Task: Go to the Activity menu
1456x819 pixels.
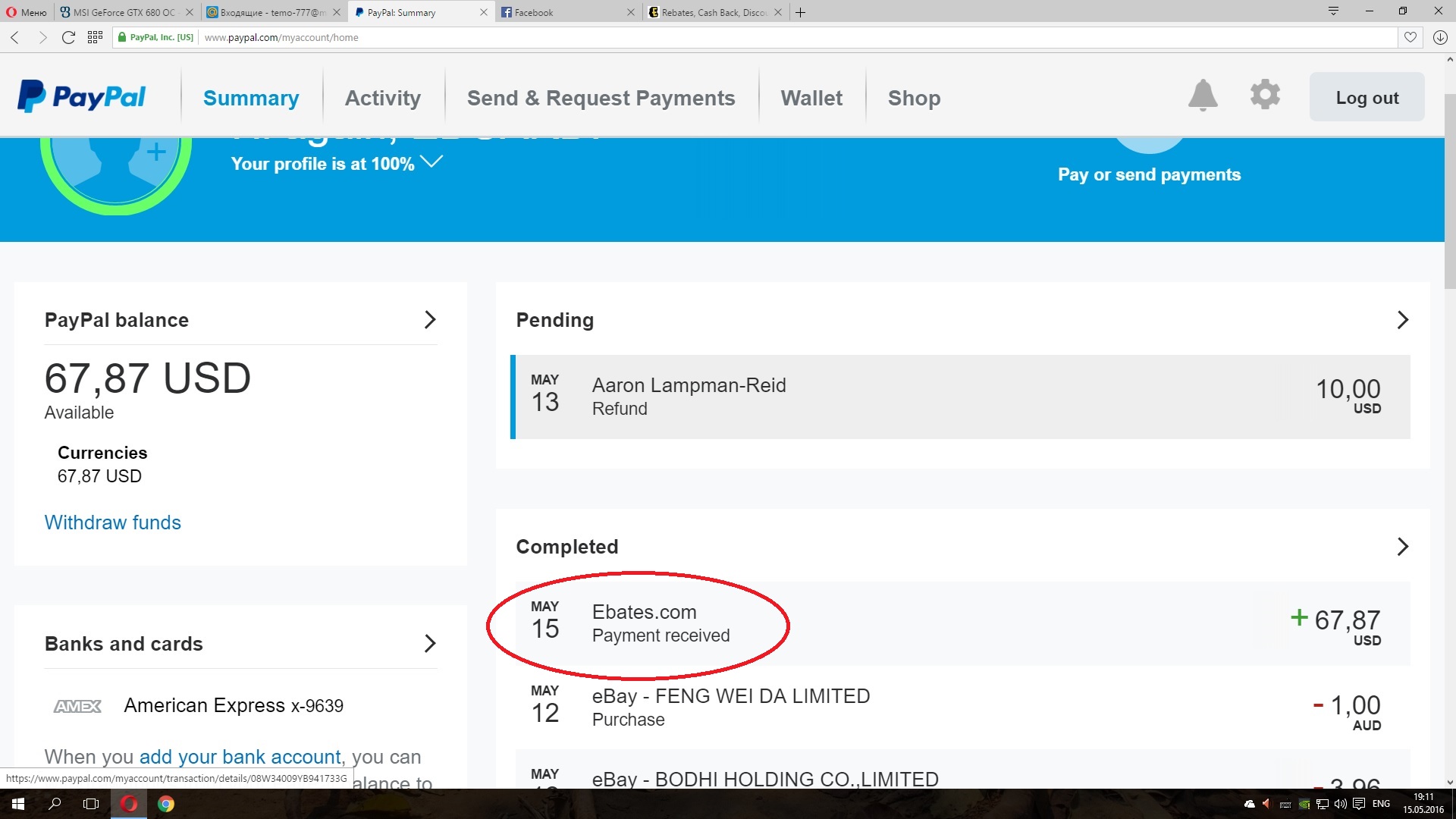Action: tap(382, 98)
